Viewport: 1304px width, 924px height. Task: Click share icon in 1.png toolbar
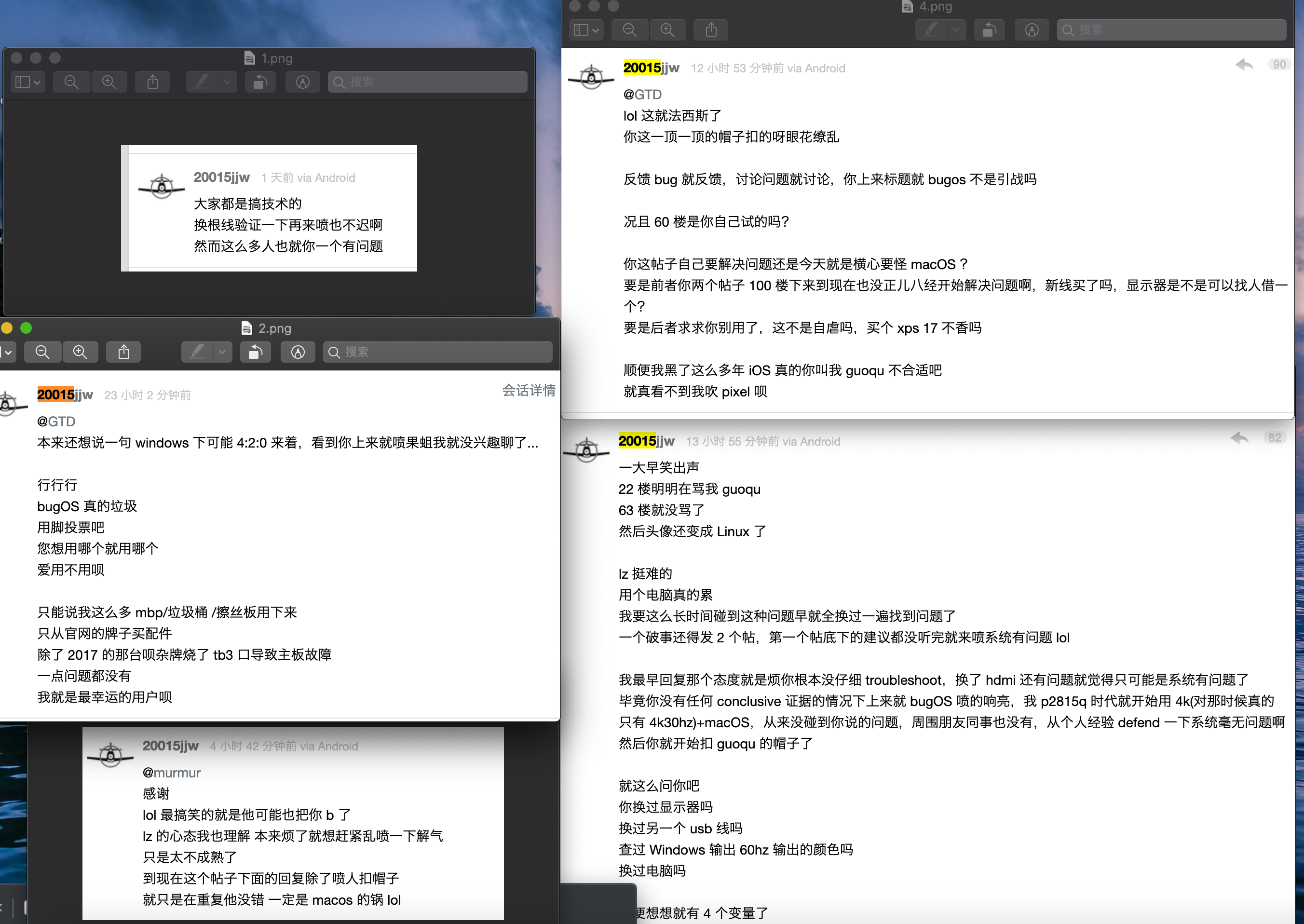152,82
